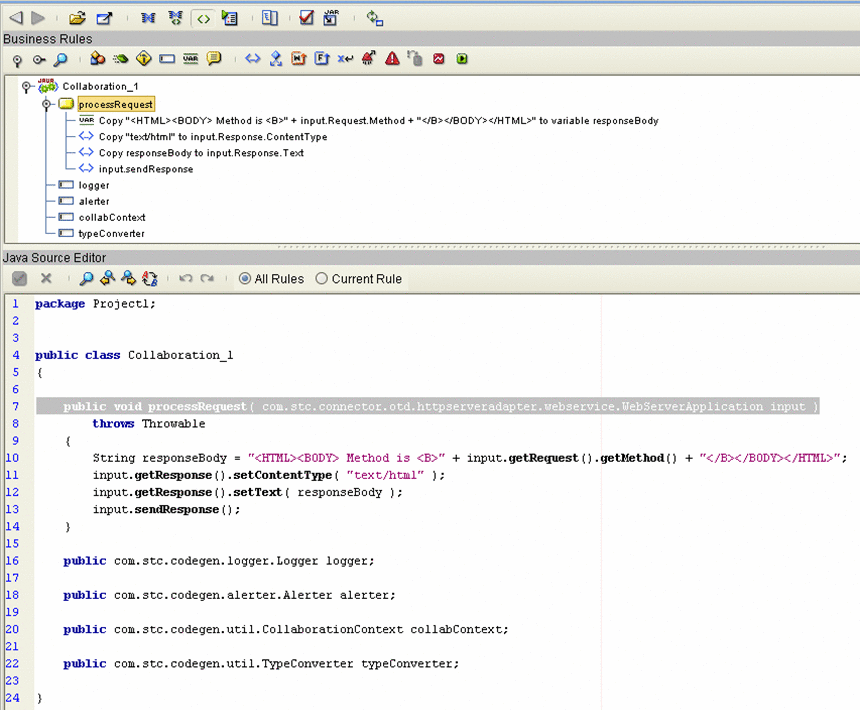Click the highlighted processRequest code line

pos(428,406)
